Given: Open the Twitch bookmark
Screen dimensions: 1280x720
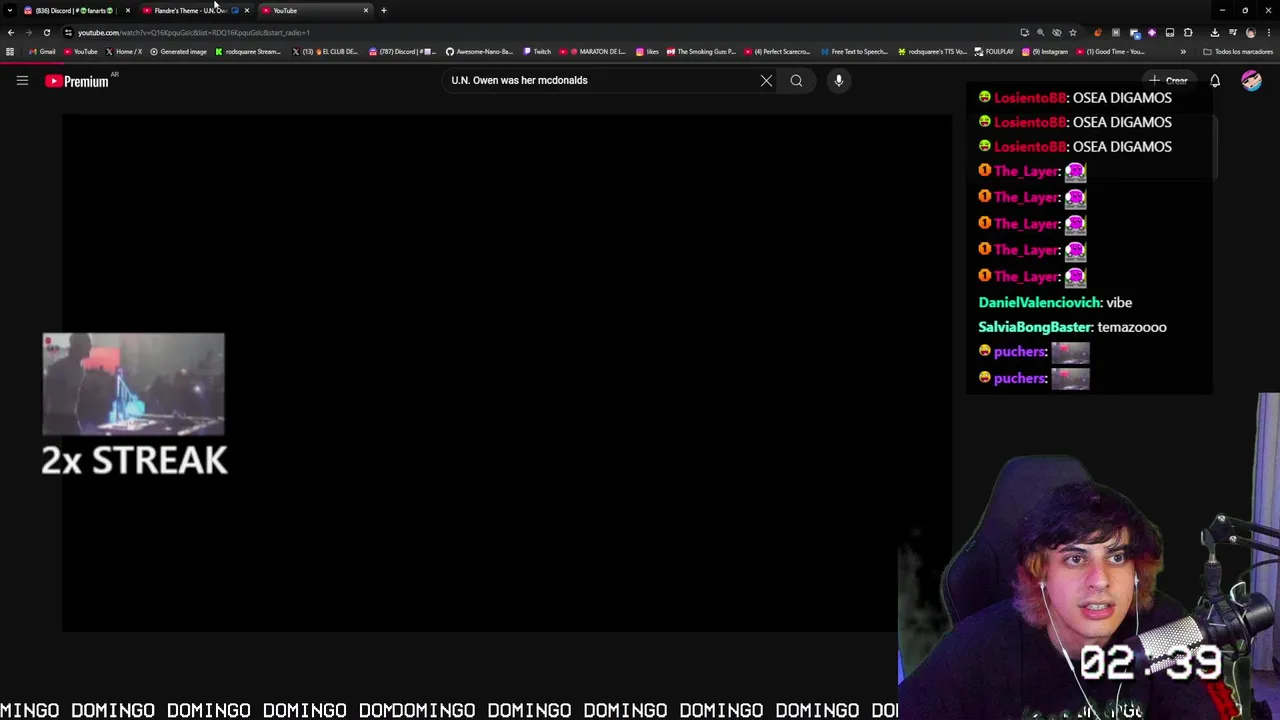Looking at the screenshot, I should [537, 52].
